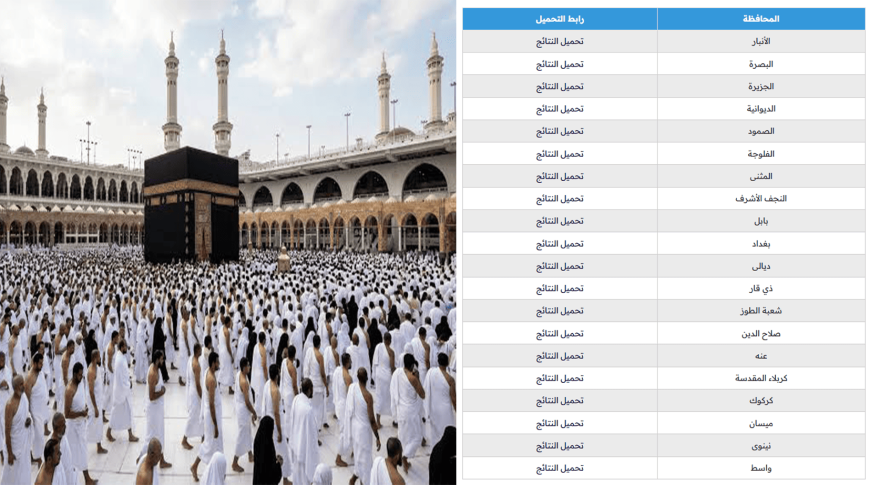Open تحميل النتائج link for الصمود

click(559, 132)
